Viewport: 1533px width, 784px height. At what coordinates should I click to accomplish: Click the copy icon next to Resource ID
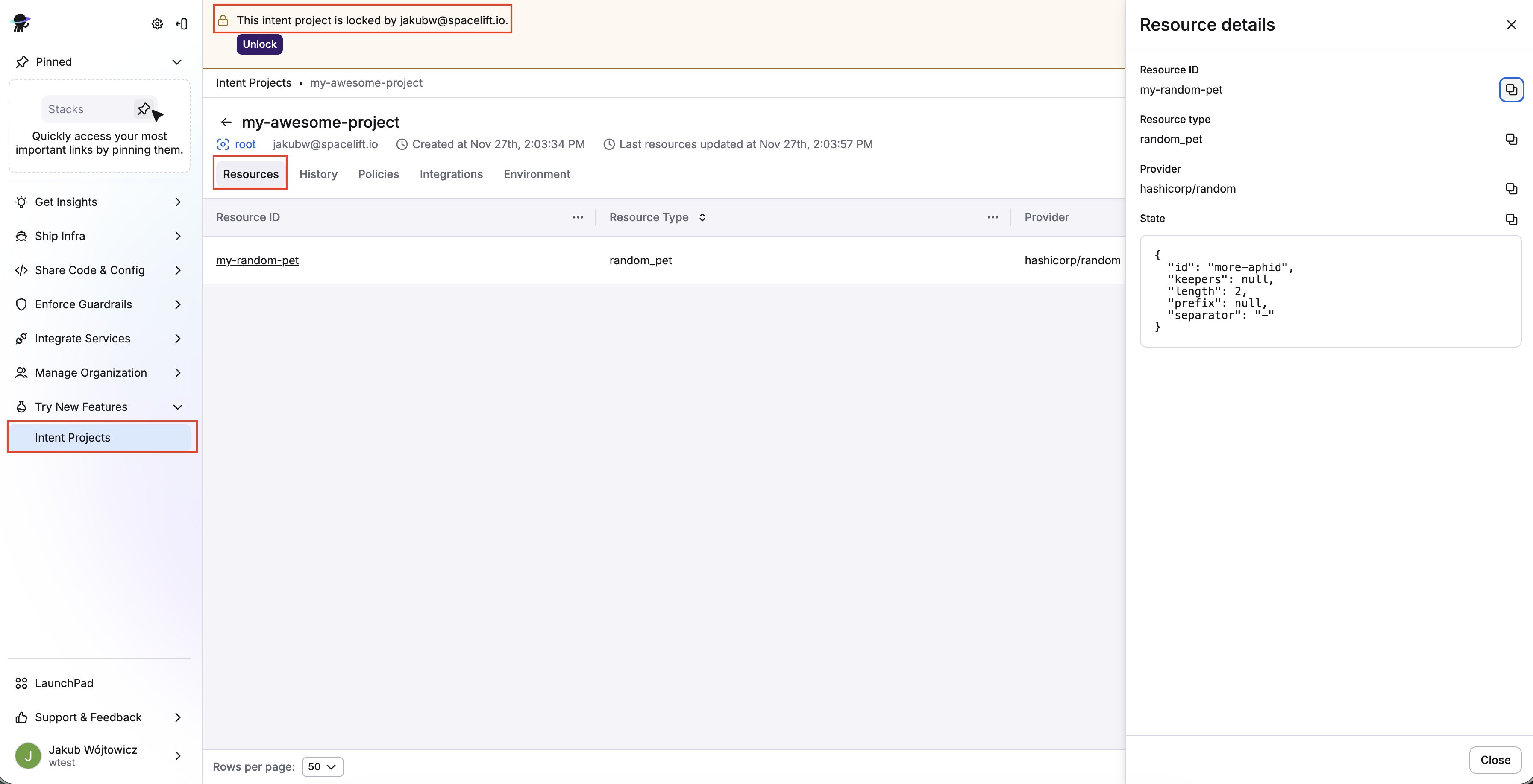(1512, 89)
